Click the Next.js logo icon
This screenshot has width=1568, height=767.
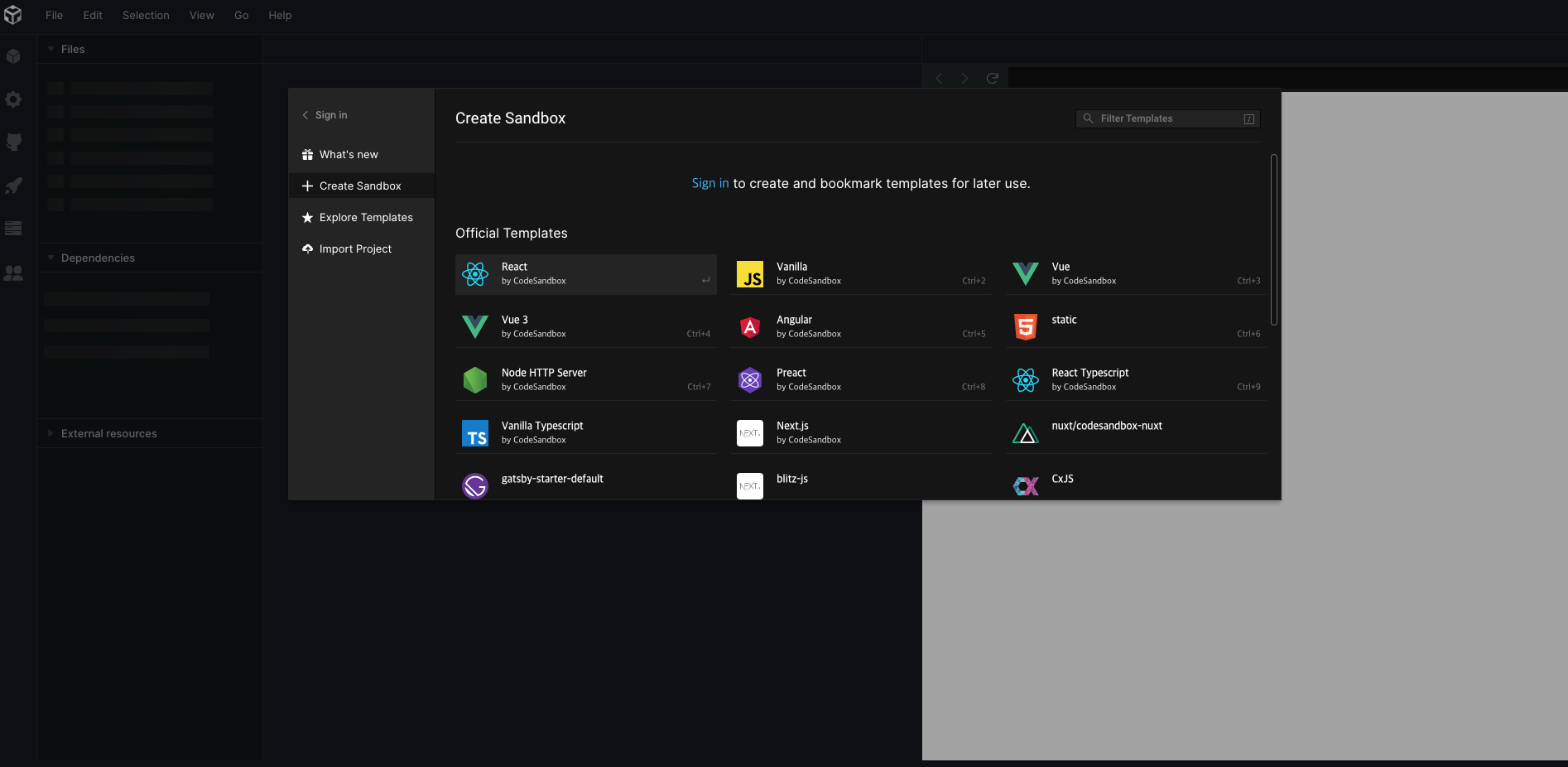point(750,433)
